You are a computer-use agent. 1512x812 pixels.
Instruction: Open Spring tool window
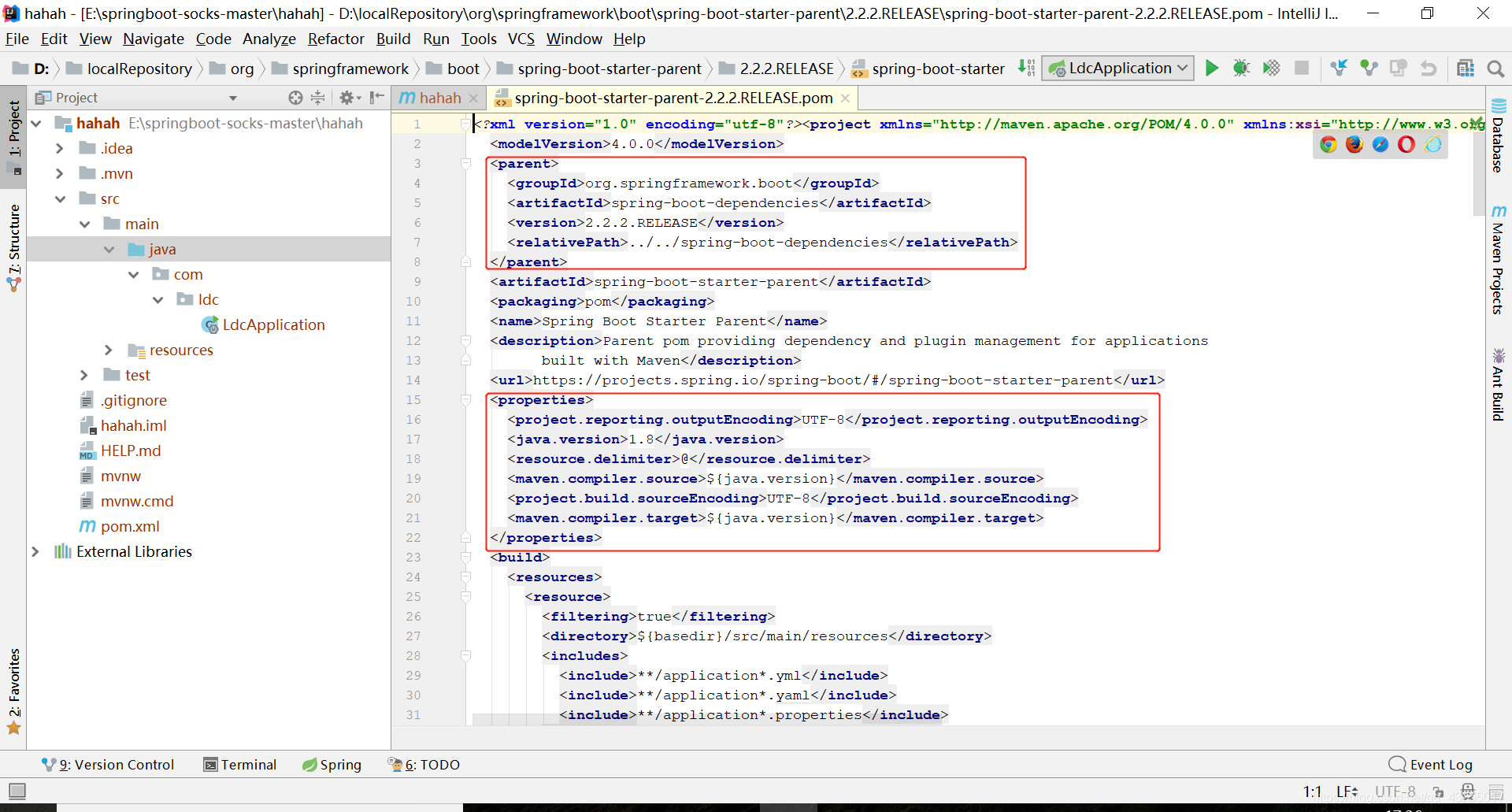coord(332,764)
